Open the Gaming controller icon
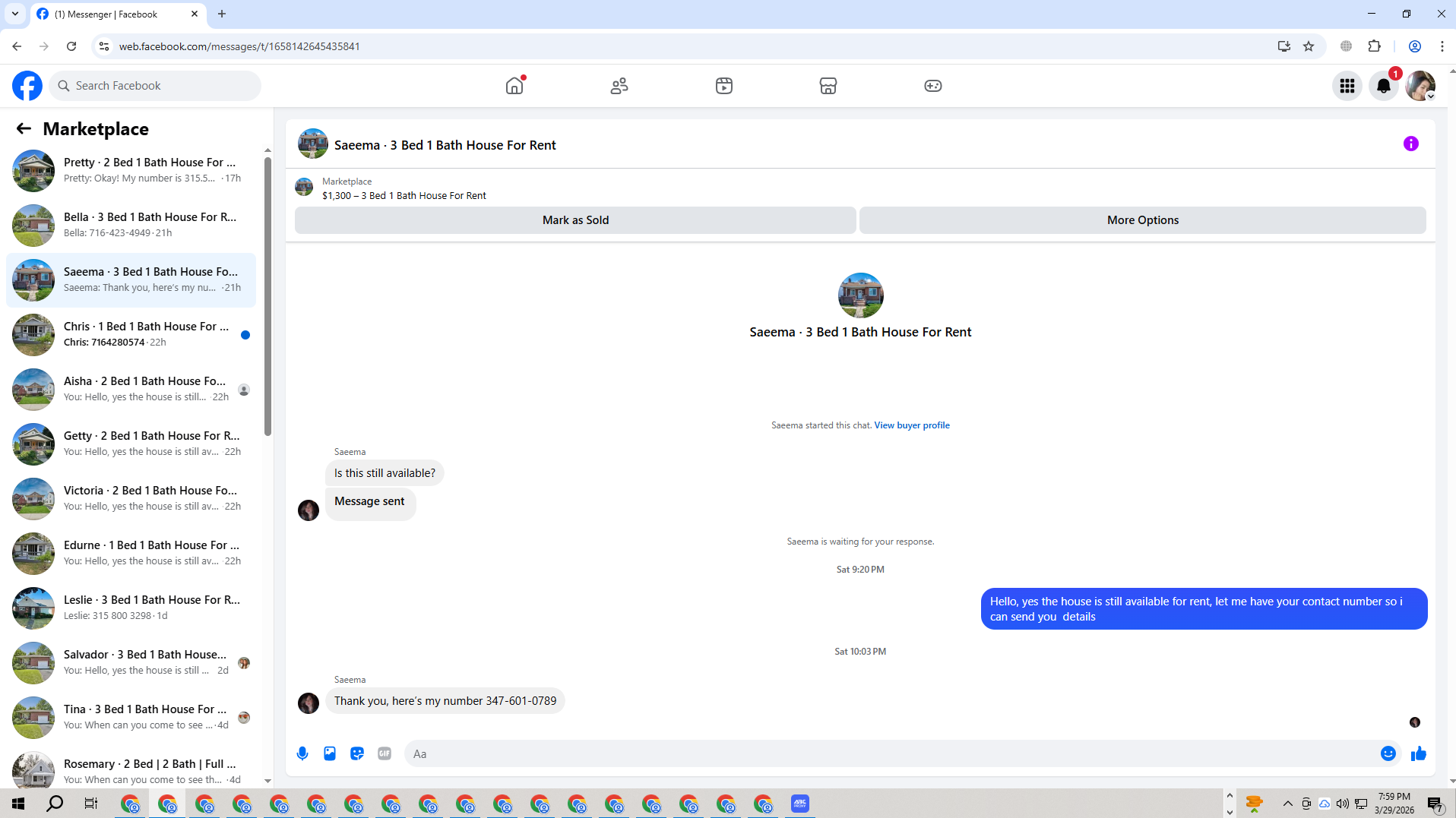1456x818 pixels. pos(933,86)
